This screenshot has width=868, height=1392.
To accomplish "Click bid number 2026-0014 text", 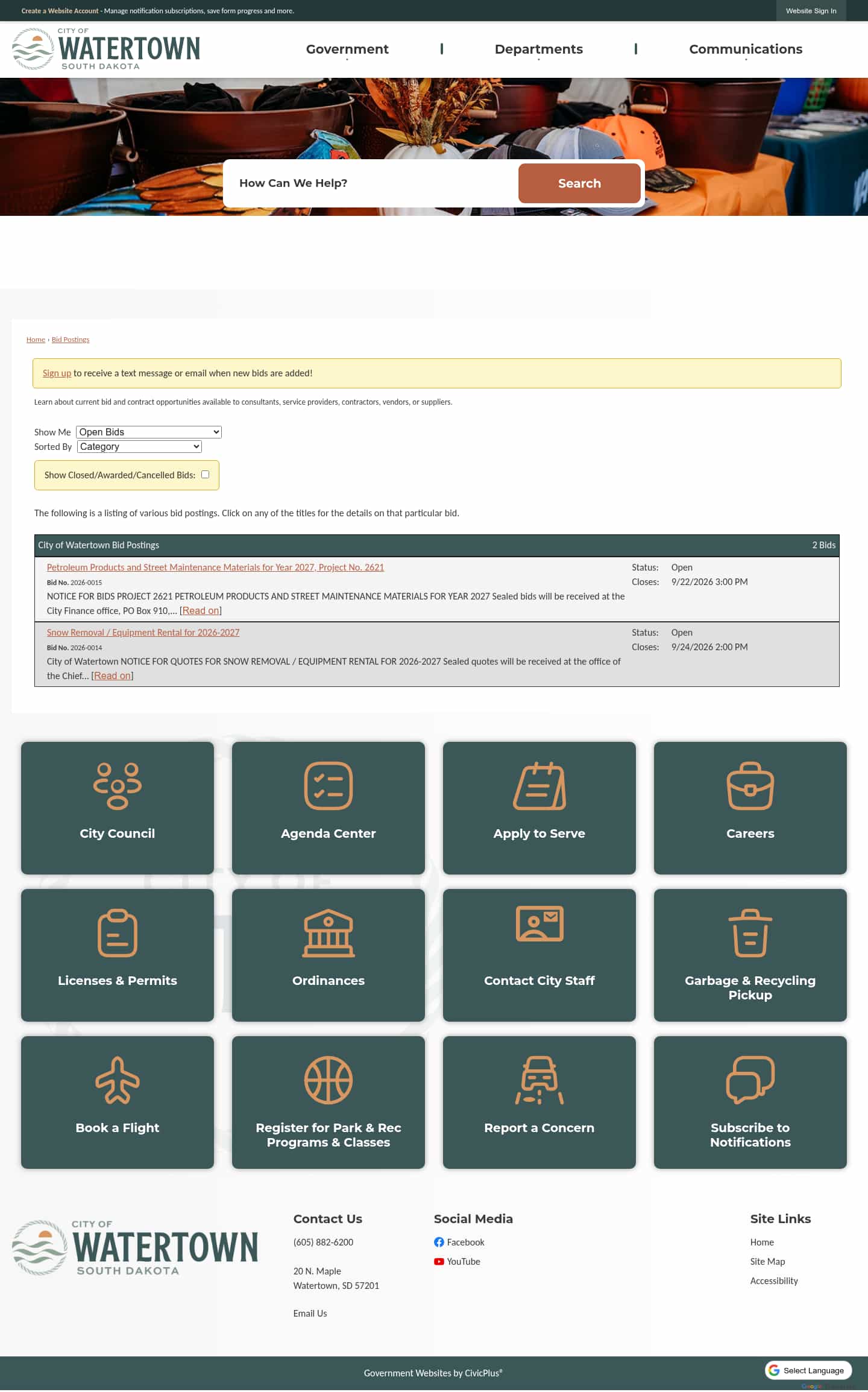I will (x=86, y=648).
